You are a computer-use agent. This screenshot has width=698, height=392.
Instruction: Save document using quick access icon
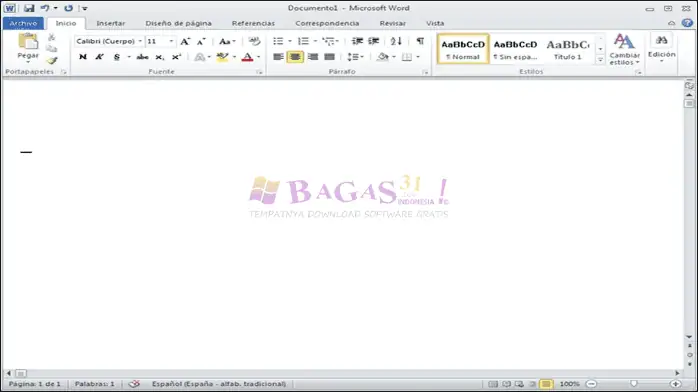pyautogui.click(x=29, y=8)
